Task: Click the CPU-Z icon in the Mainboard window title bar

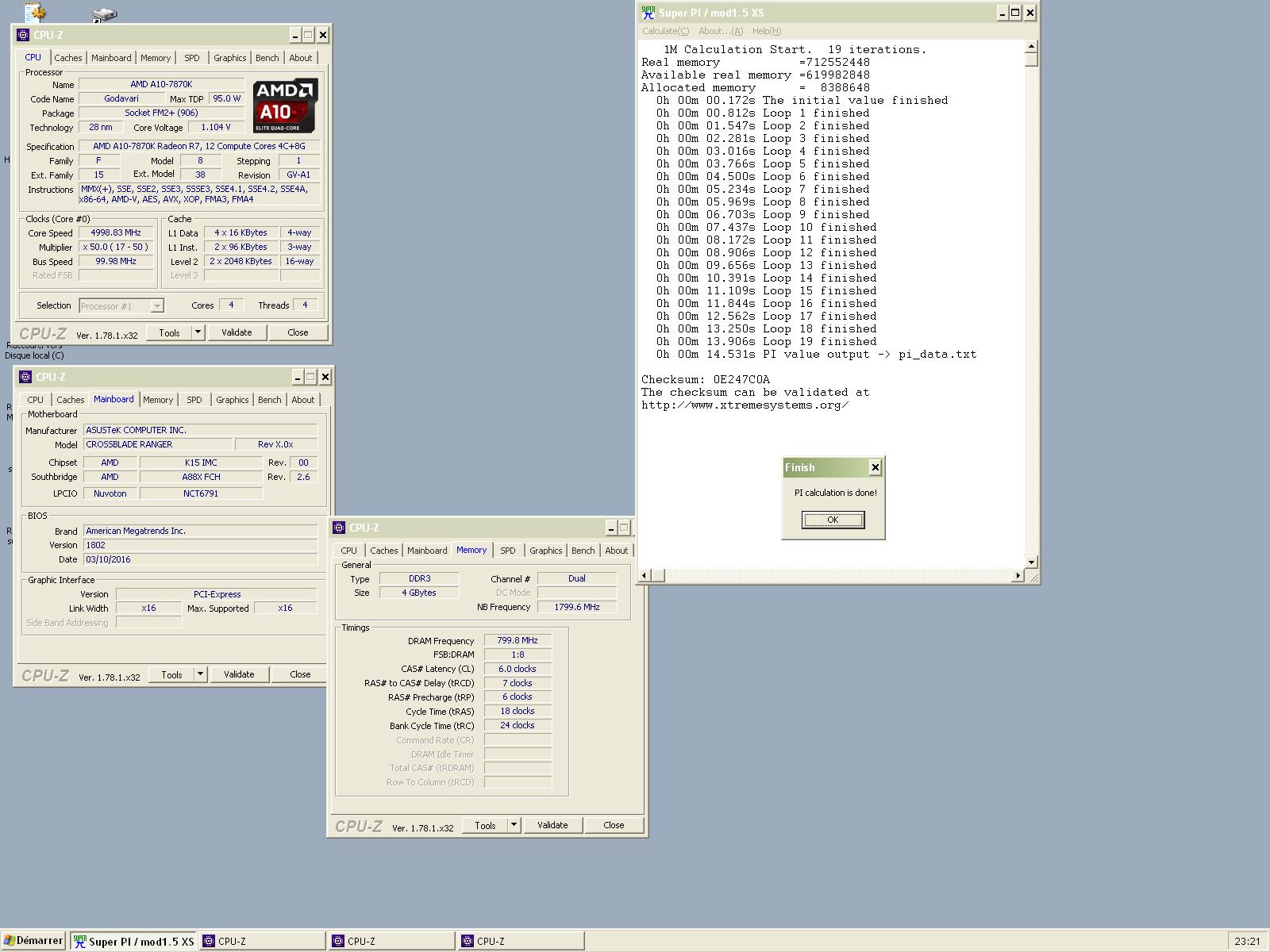Action: [25, 377]
